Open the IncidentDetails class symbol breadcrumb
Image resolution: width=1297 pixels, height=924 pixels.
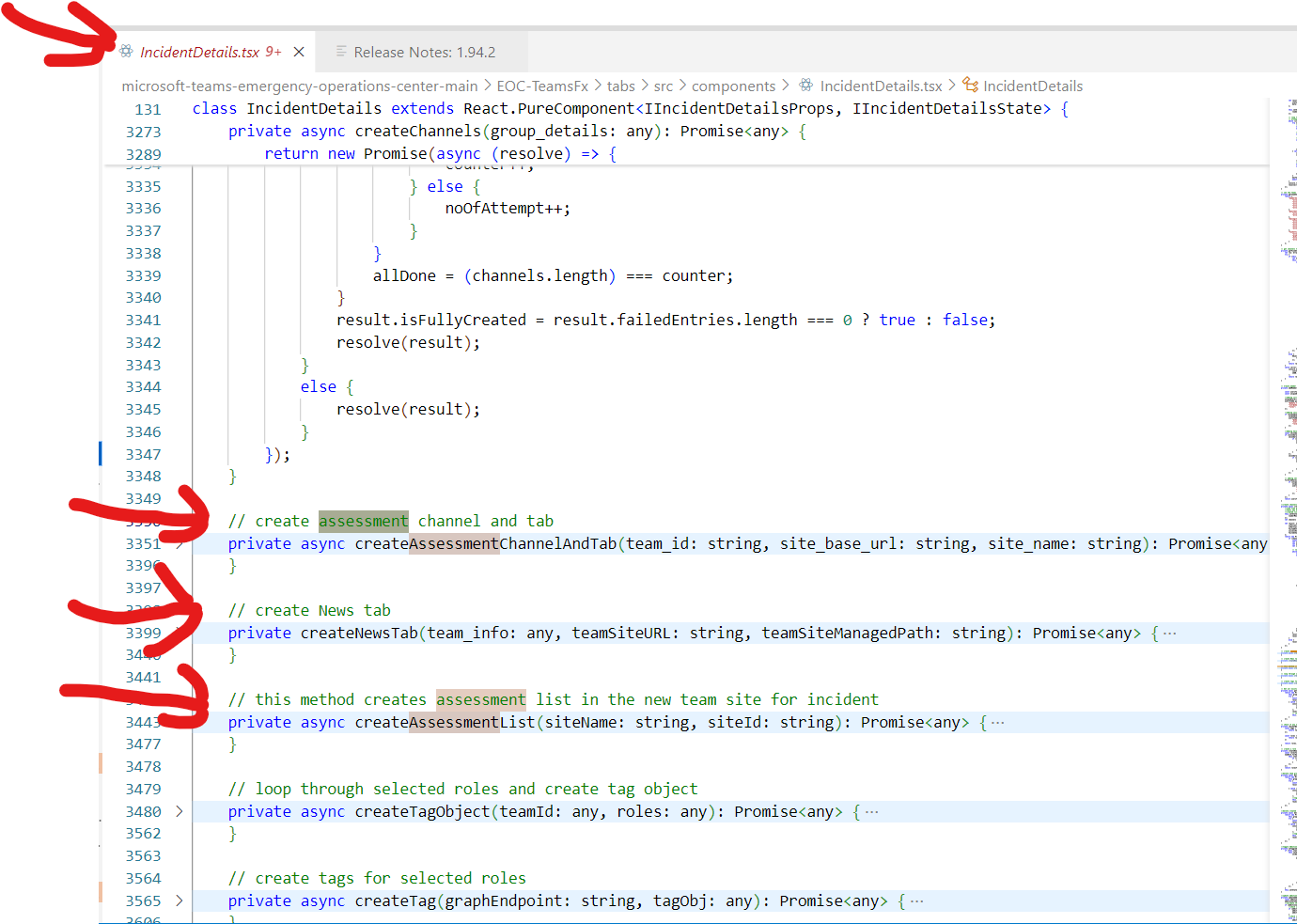pos(1033,86)
